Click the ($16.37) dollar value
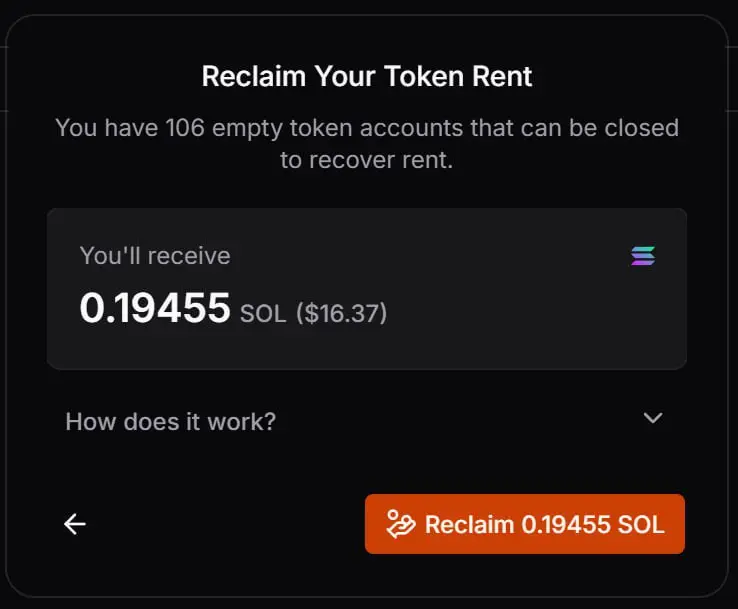The height and width of the screenshot is (609, 738). (x=342, y=314)
